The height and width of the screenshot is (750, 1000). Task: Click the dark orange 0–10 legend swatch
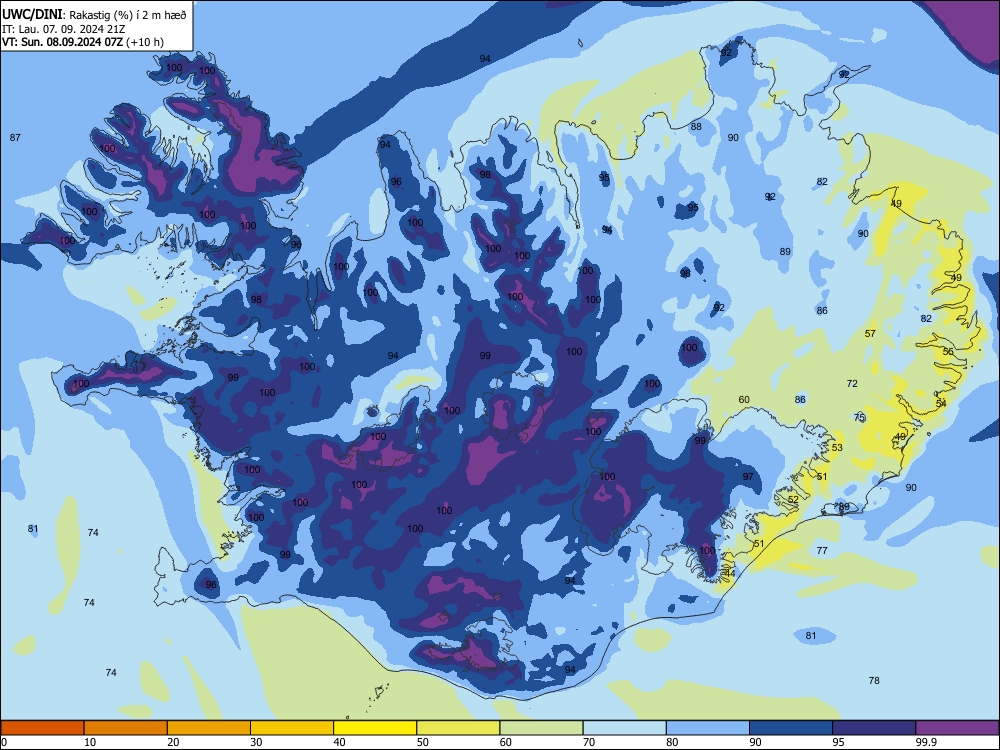(x=42, y=728)
